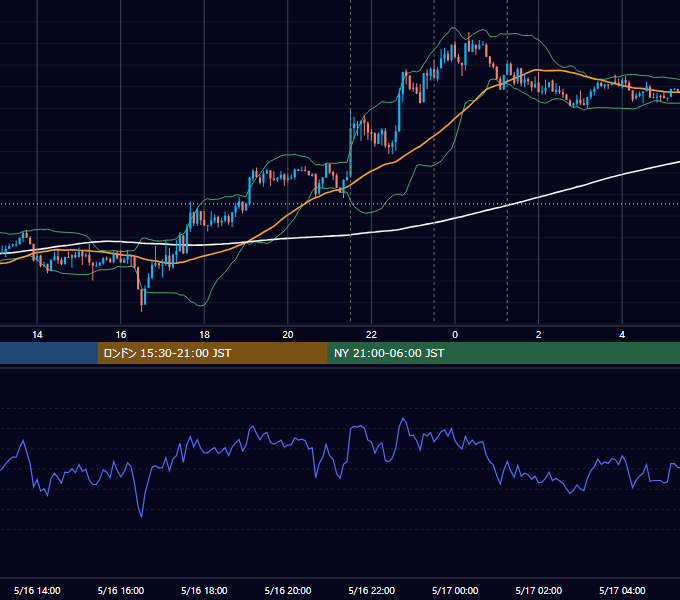Click the 5/16 18:00 time label
Image resolution: width=680 pixels, height=600 pixels.
pyautogui.click(x=204, y=590)
